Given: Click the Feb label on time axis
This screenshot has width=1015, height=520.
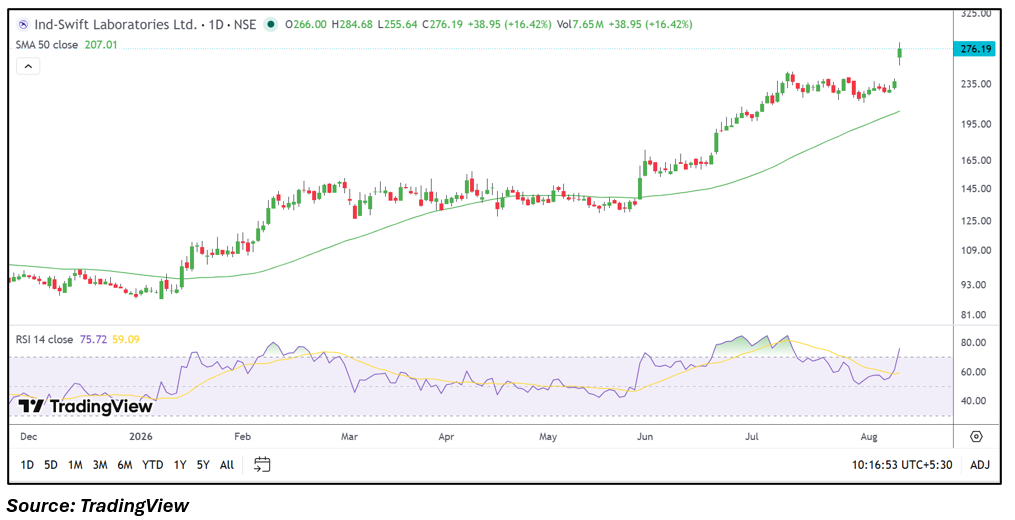Looking at the screenshot, I should pyautogui.click(x=242, y=436).
